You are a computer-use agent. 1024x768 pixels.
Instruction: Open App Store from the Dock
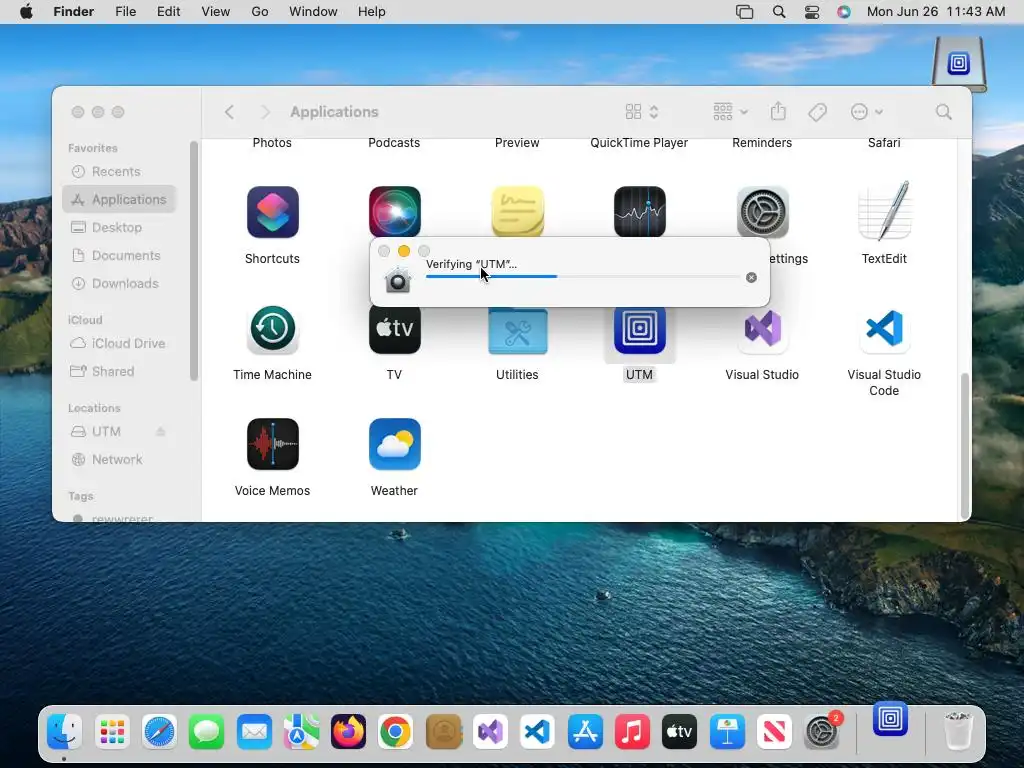[x=585, y=731]
